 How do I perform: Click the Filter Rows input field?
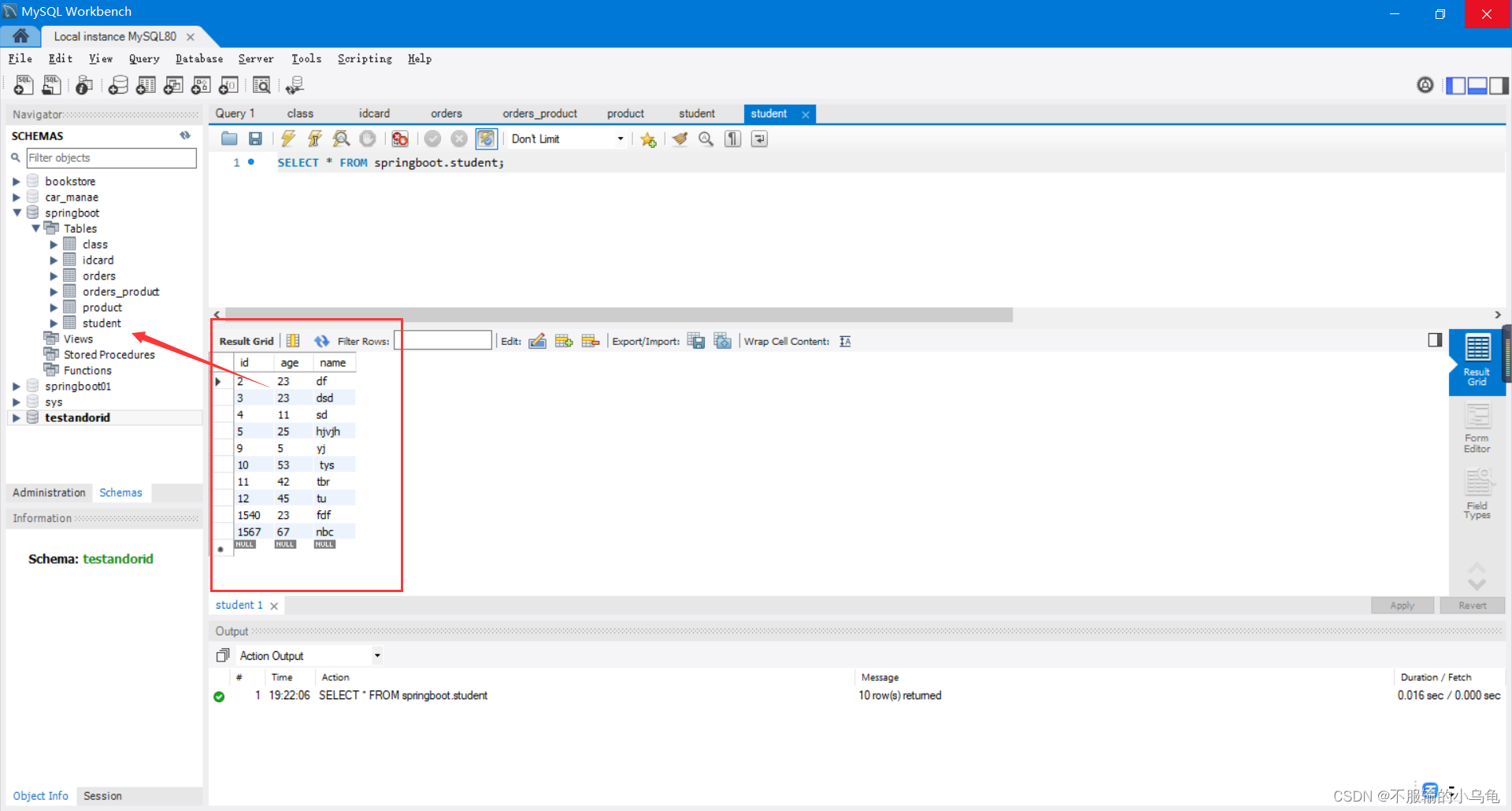[x=443, y=340]
